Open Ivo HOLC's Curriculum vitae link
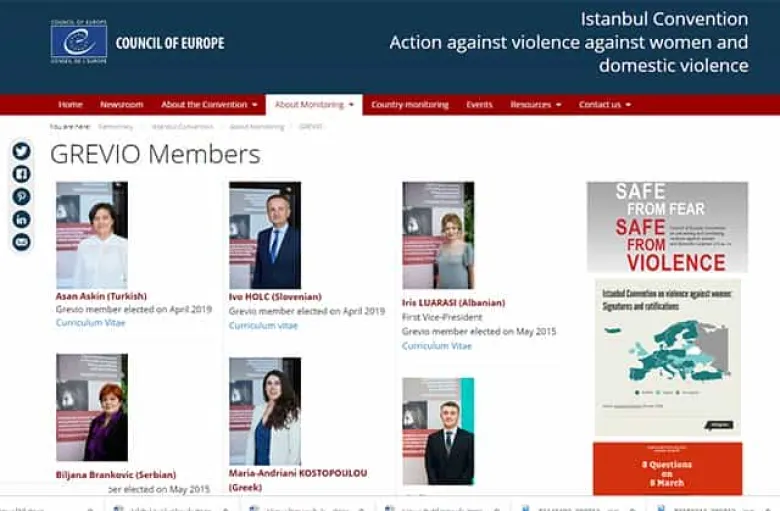This screenshot has width=780, height=511. click(x=263, y=325)
